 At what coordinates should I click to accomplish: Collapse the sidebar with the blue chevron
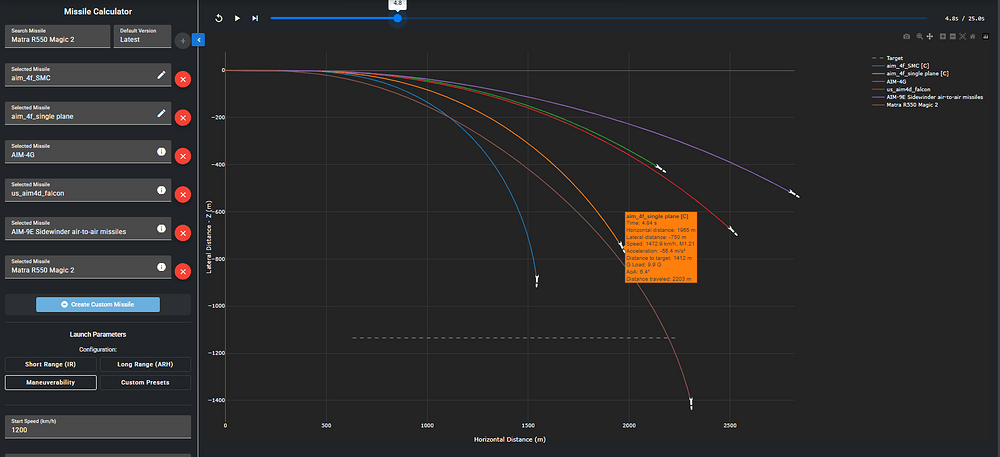coord(198,40)
